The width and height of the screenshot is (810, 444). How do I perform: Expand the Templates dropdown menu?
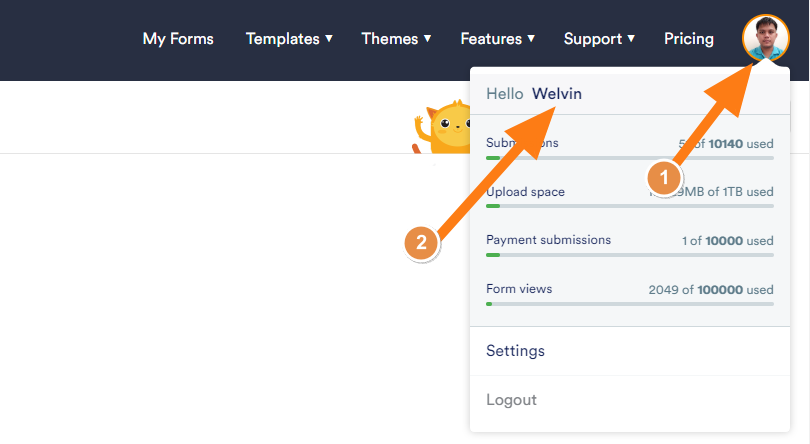pos(289,39)
